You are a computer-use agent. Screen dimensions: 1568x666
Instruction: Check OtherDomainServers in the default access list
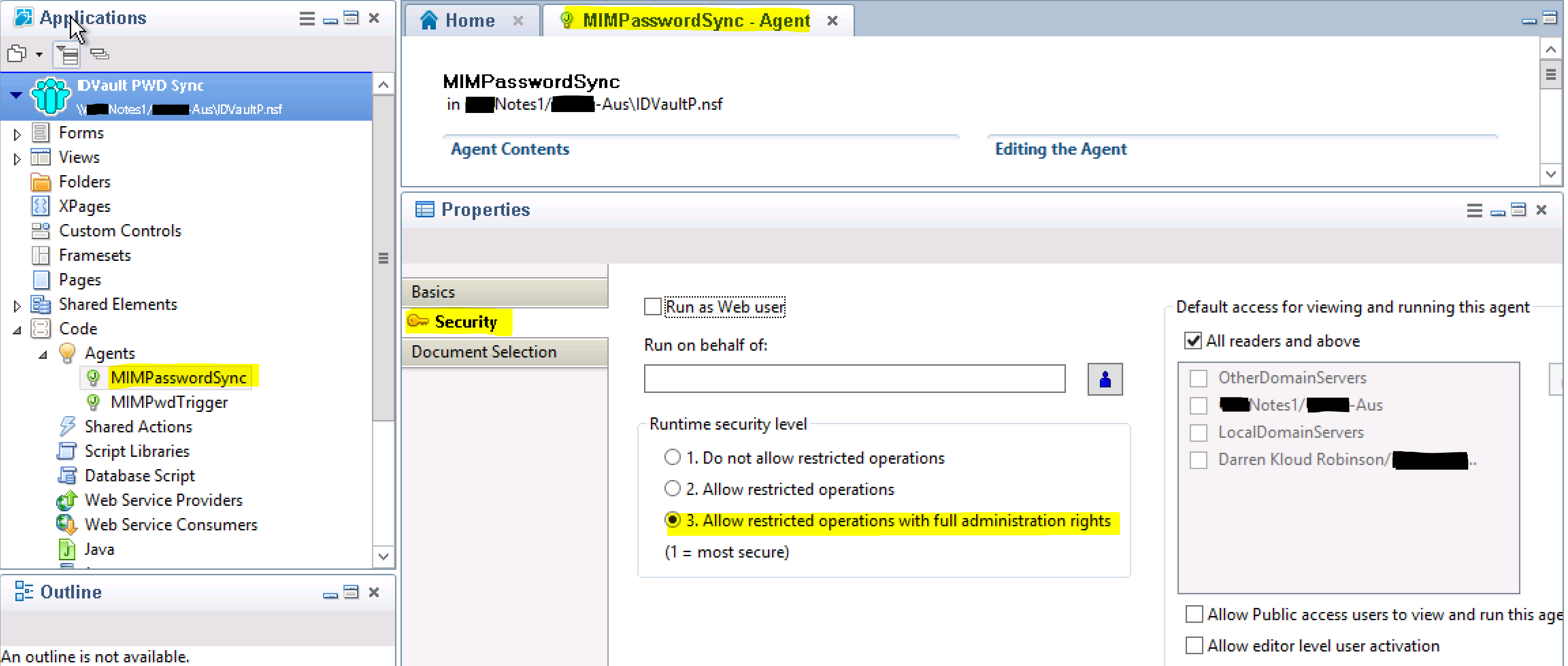(x=1198, y=377)
